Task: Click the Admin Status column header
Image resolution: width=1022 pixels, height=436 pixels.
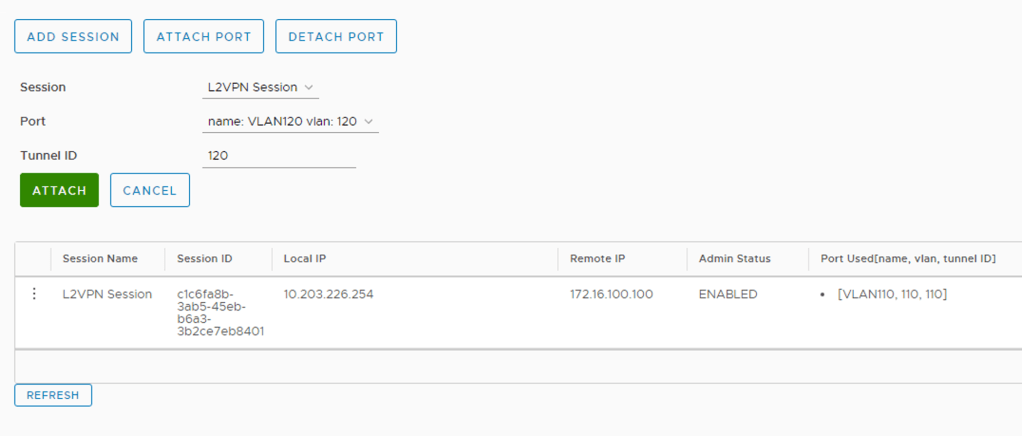Action: tap(734, 259)
